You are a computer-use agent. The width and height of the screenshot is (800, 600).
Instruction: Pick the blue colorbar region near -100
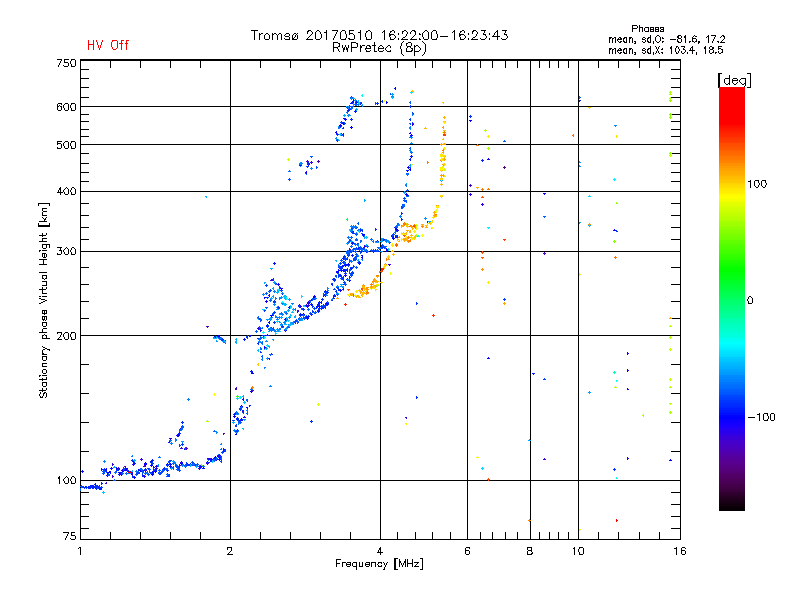click(x=732, y=416)
